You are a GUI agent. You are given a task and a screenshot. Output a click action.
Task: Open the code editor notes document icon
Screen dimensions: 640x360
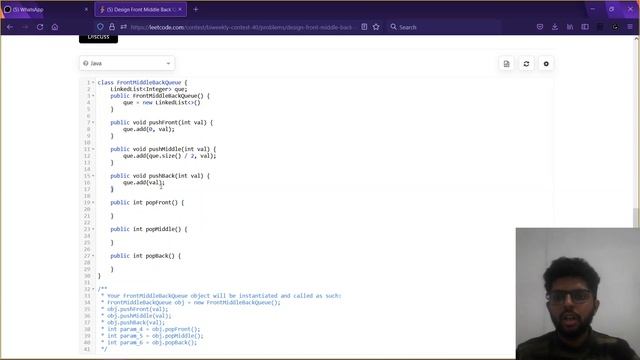(507, 64)
